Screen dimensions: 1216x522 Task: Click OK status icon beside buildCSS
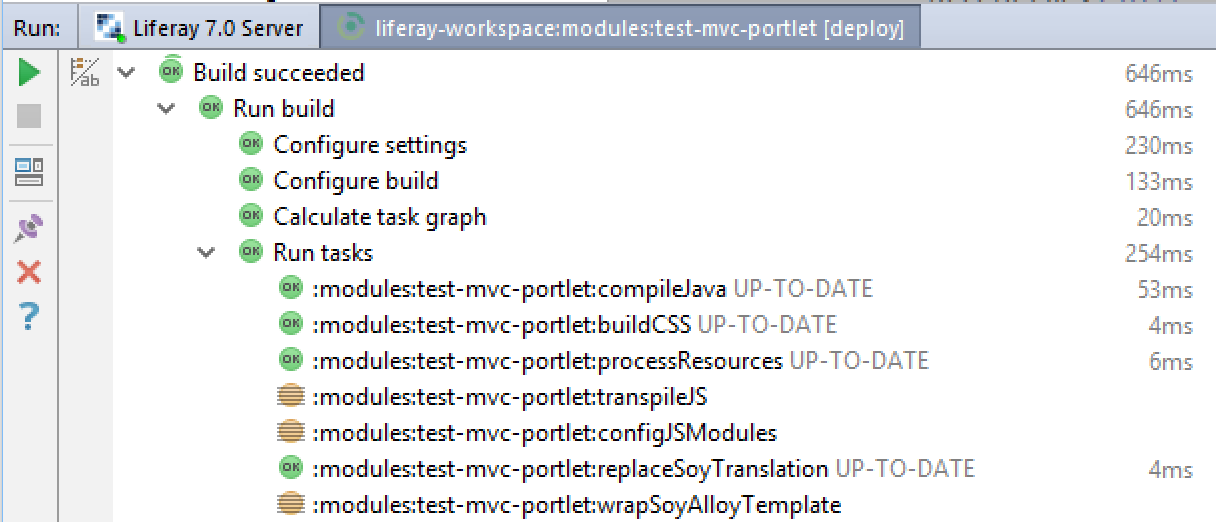pos(290,323)
